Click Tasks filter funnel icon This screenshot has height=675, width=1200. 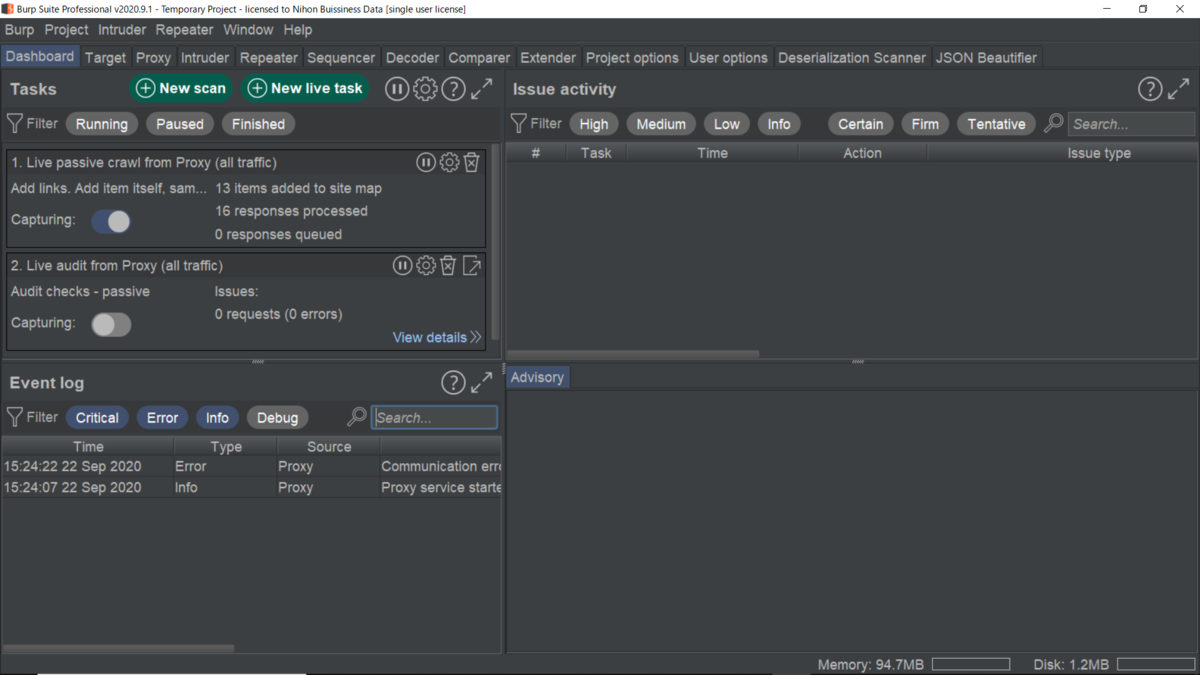15,124
